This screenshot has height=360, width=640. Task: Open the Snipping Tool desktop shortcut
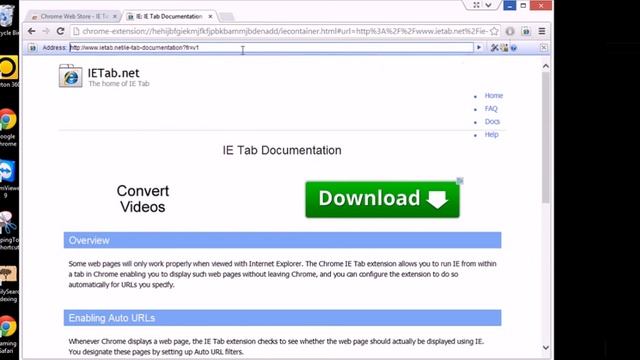(8, 231)
